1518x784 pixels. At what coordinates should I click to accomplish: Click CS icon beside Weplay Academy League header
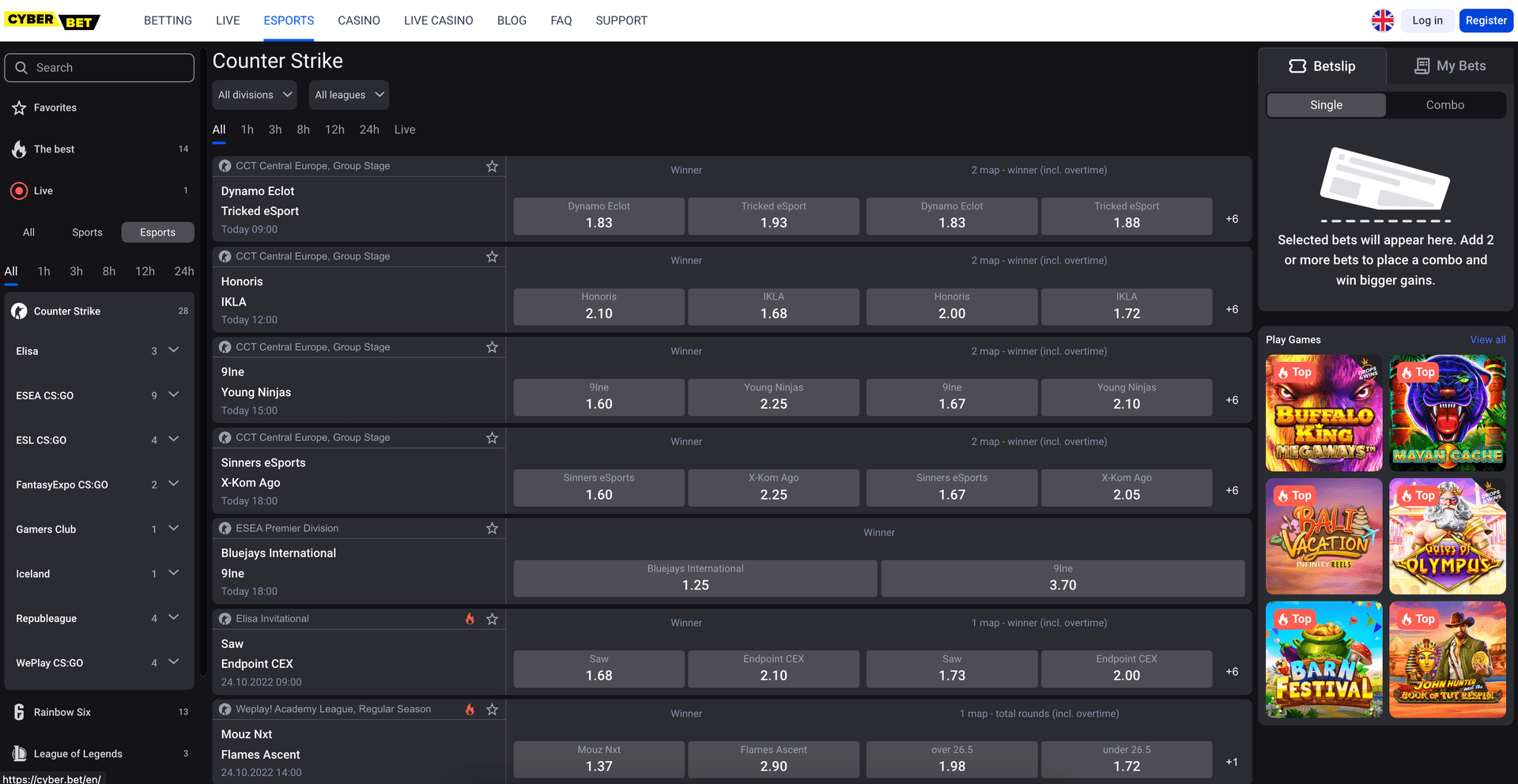pyautogui.click(x=225, y=710)
